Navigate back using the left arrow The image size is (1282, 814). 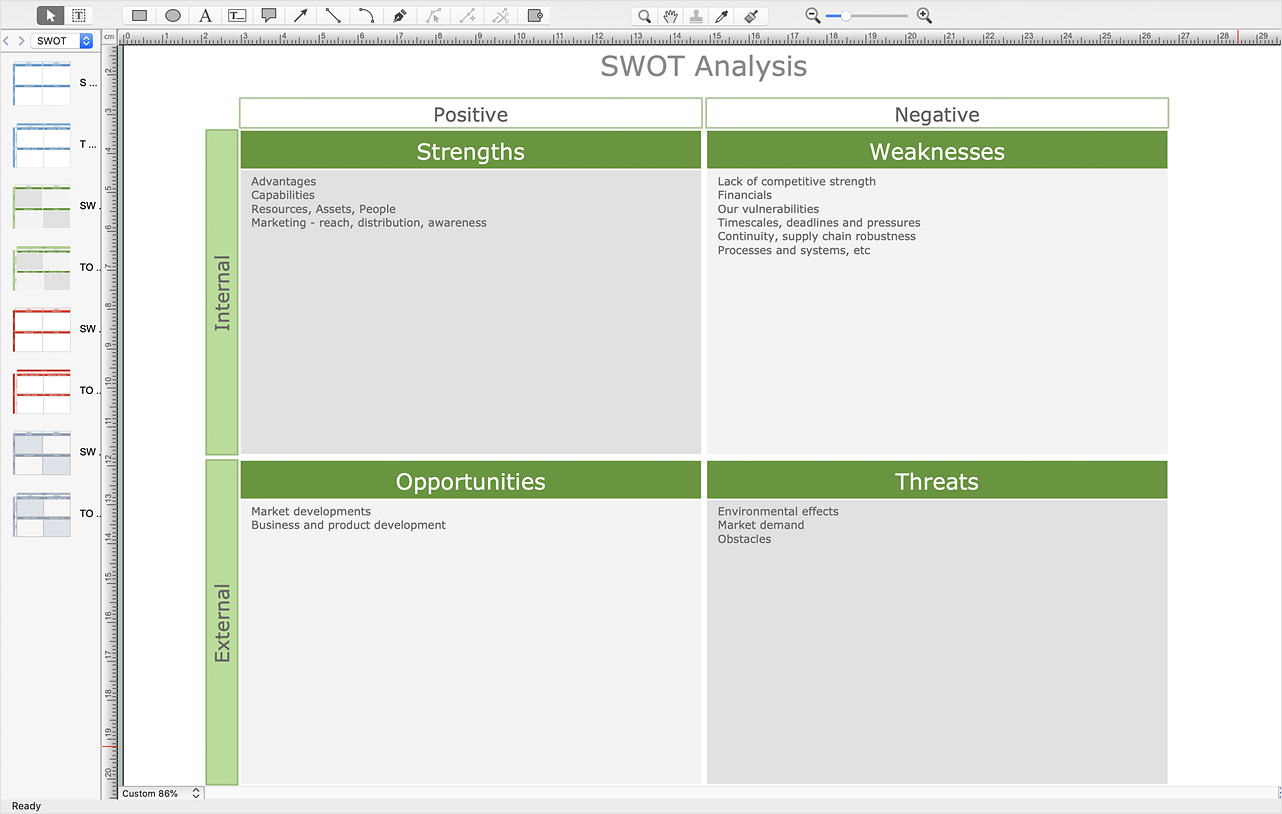(6, 40)
